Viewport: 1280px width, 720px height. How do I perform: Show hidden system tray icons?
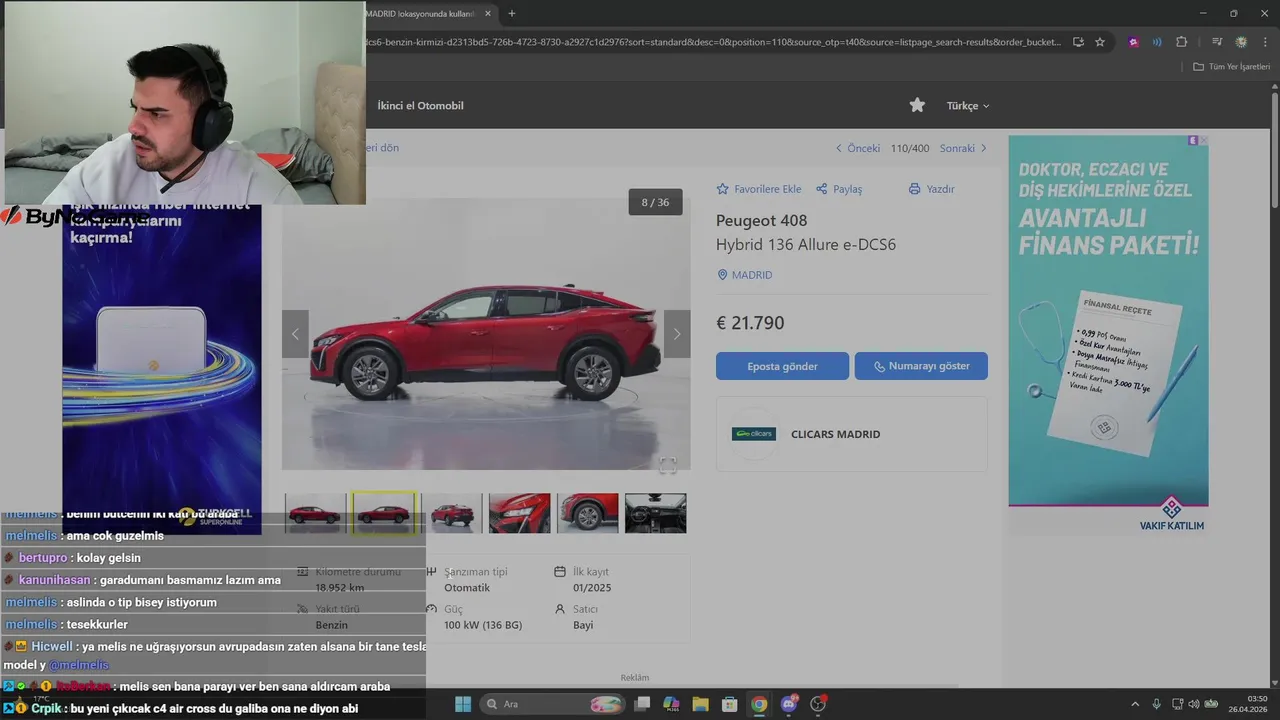(x=1134, y=704)
